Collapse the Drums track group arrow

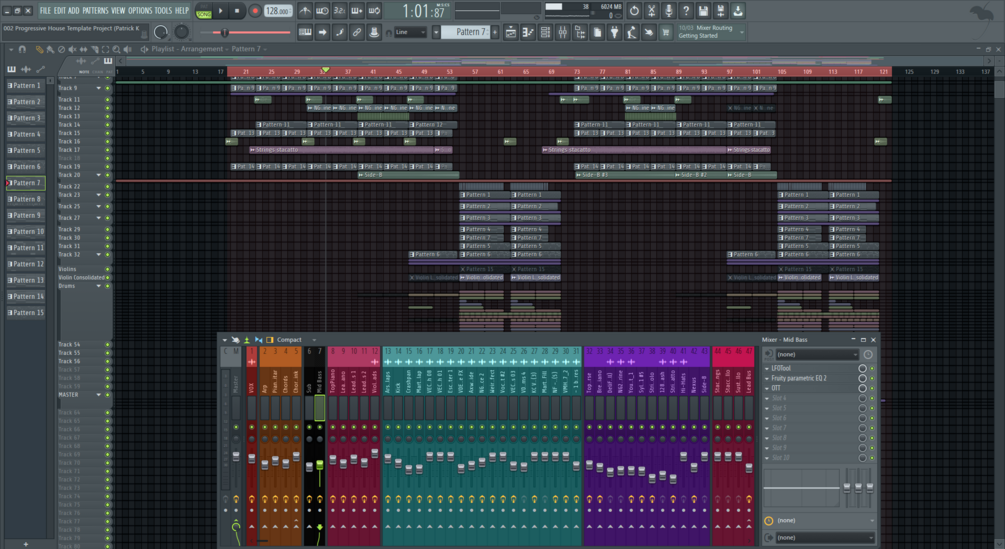(99, 286)
